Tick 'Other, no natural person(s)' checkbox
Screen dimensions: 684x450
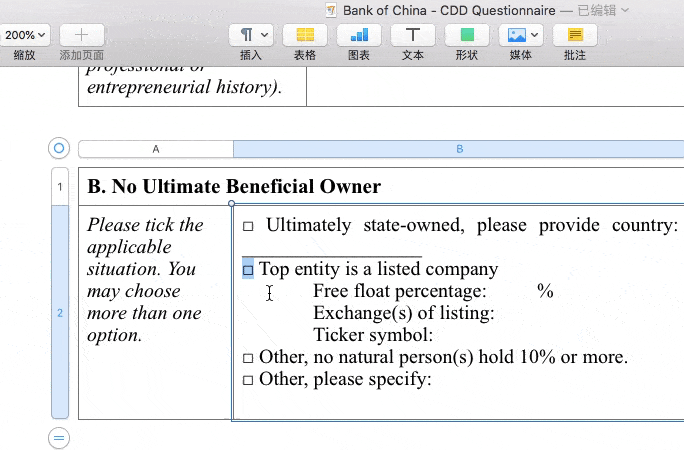click(x=248, y=358)
